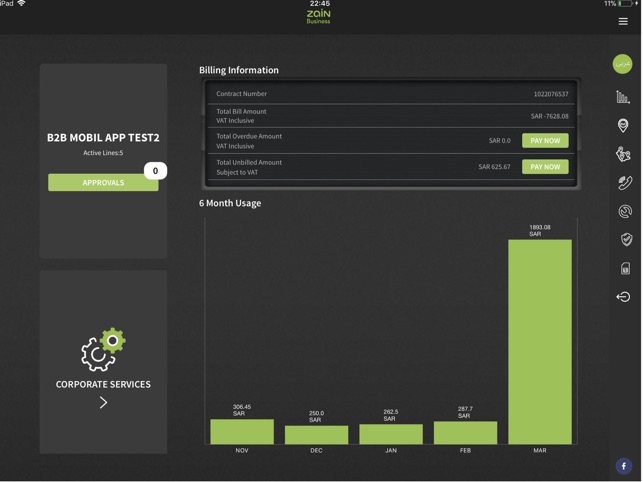Click the unbilled amount SAR 625.67

[495, 167]
